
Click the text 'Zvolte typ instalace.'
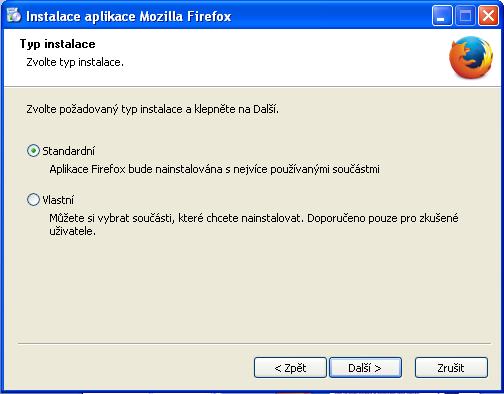[x=75, y=62]
